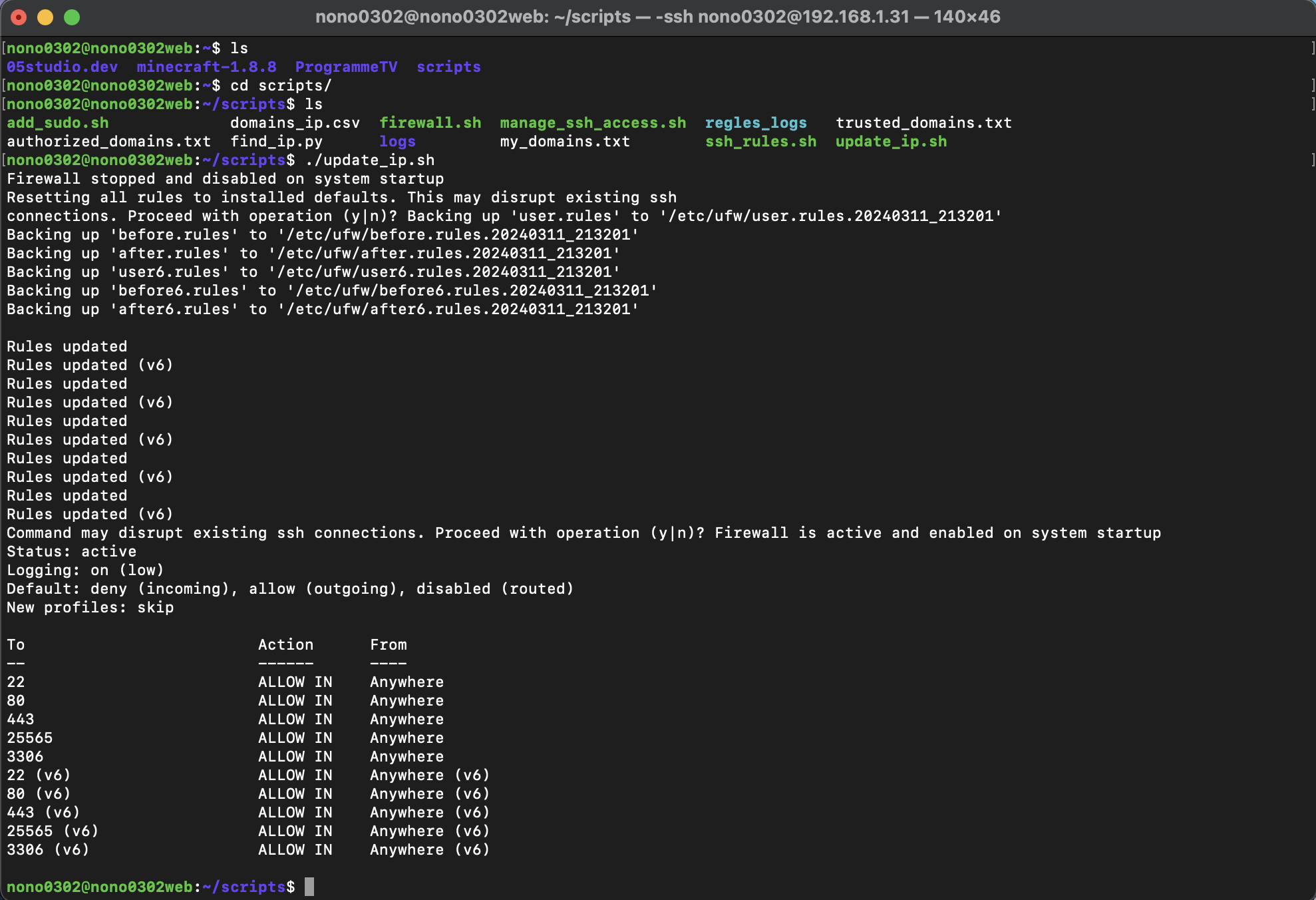Click the '25565 (v6)' rule entry
The width and height of the screenshot is (1316, 900).
click(53, 831)
